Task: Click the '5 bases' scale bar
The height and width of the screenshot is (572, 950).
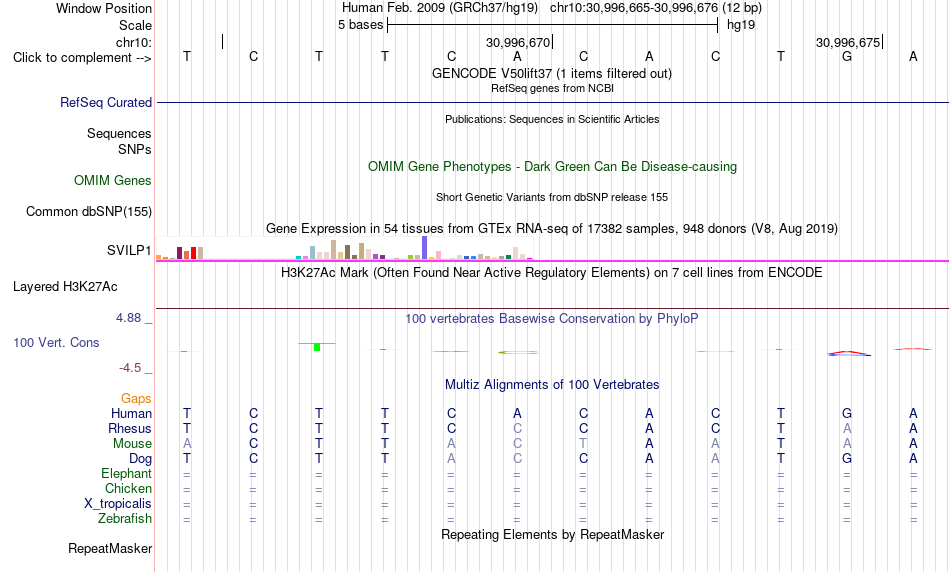Action: 553,25
